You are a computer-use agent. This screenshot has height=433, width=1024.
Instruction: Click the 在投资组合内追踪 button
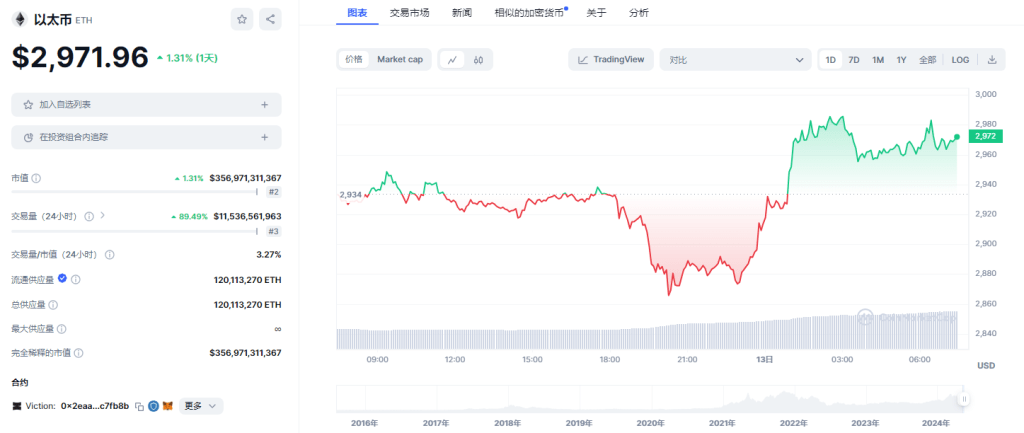click(146, 137)
